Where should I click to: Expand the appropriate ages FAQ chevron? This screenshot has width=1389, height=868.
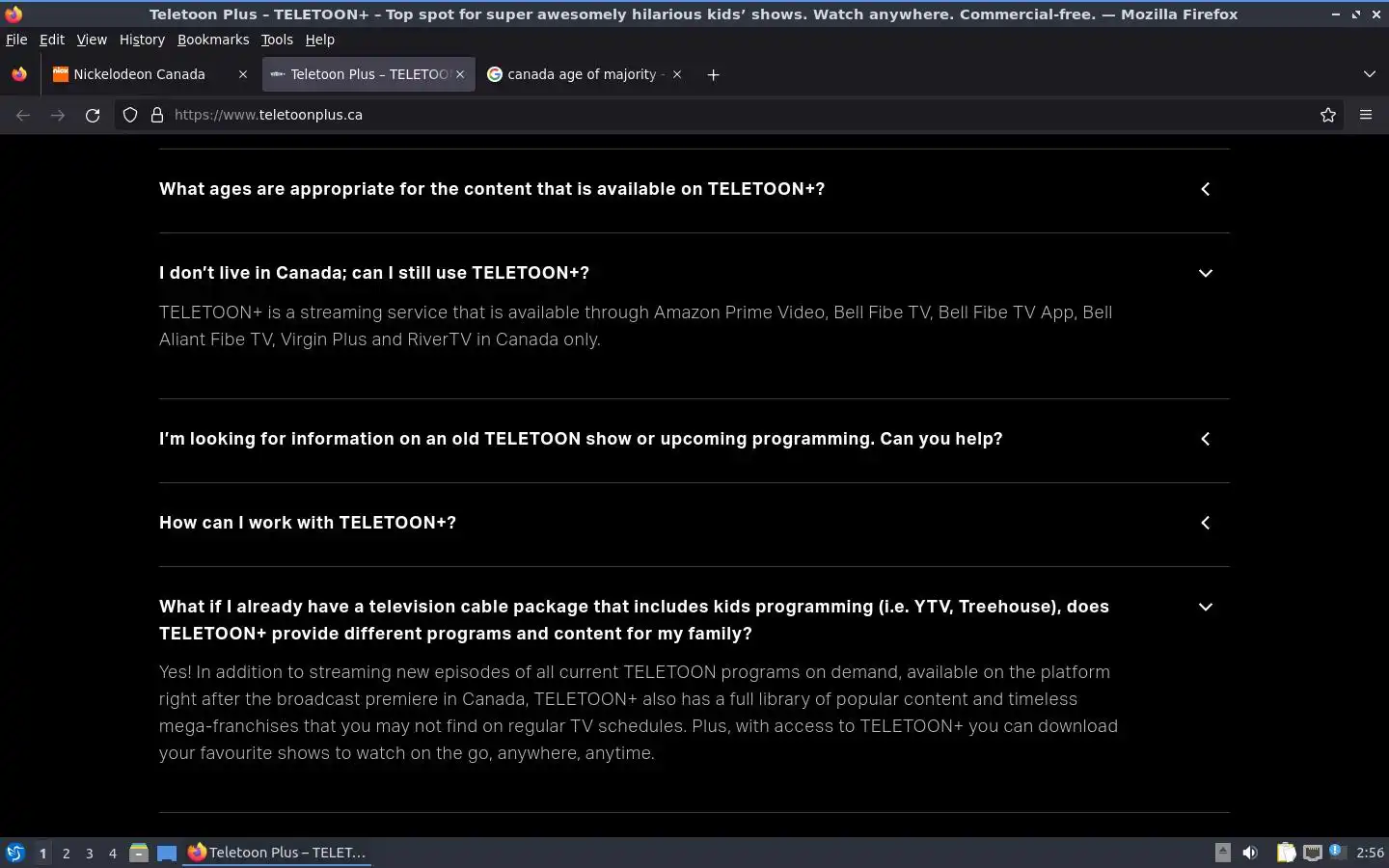(1206, 189)
